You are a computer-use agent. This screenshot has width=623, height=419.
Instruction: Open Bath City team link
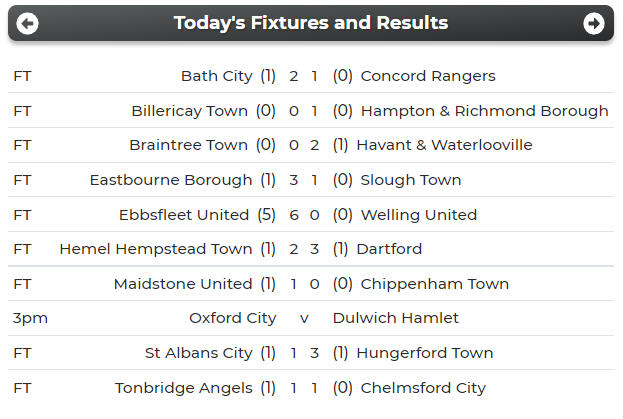tap(217, 76)
